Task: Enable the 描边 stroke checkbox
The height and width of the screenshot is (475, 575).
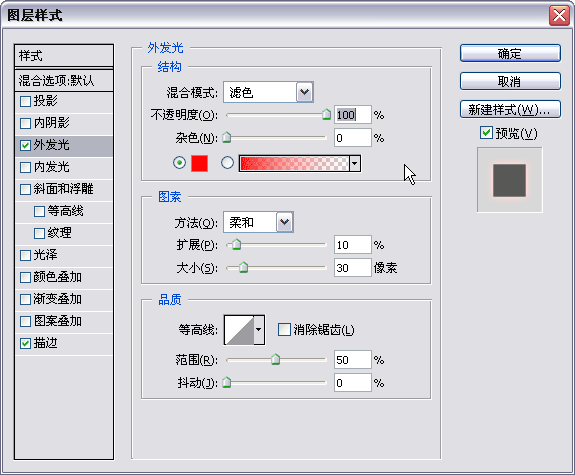Action: tap(25, 343)
